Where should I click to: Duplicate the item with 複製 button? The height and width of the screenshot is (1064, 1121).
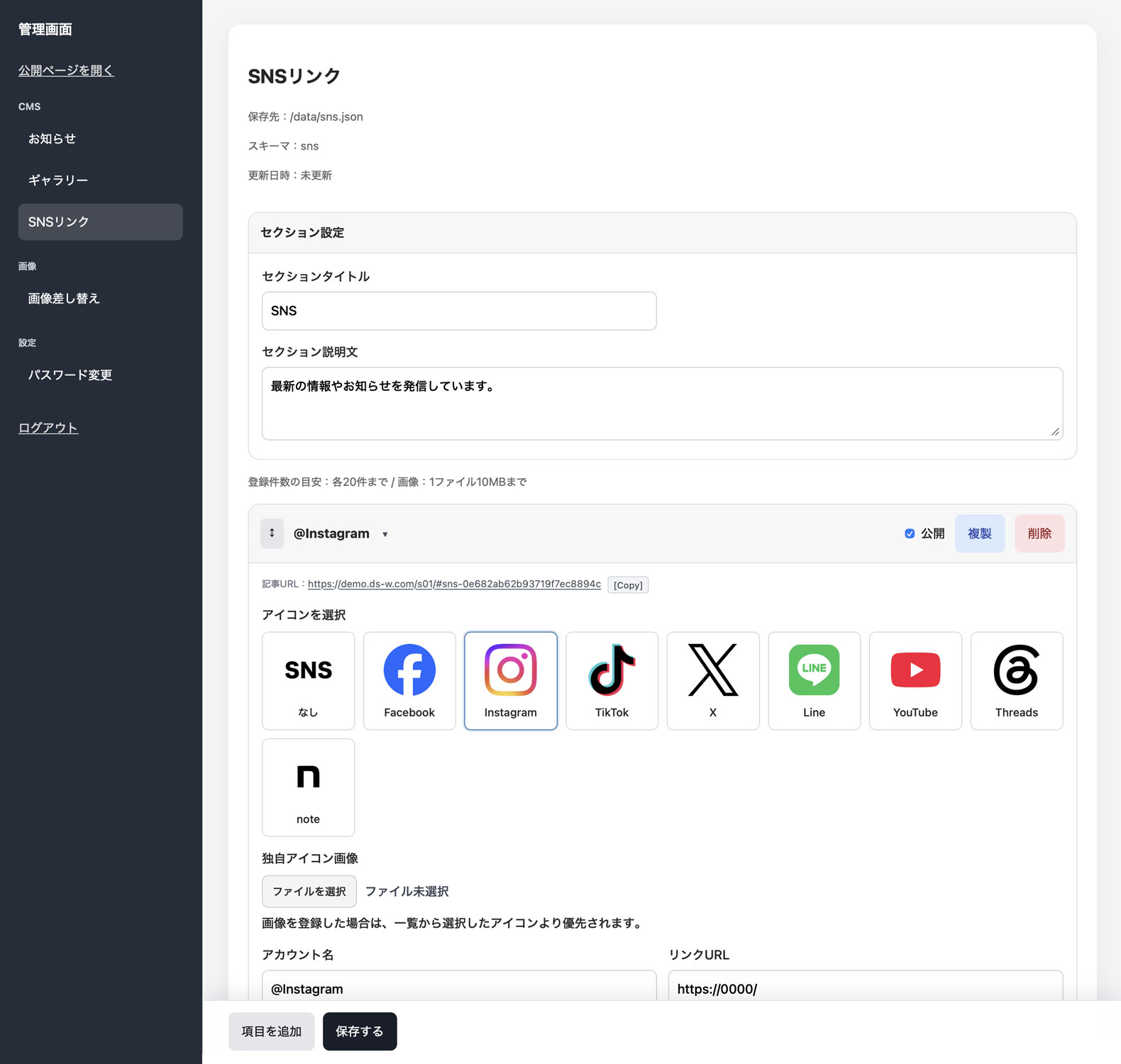pyautogui.click(x=980, y=533)
